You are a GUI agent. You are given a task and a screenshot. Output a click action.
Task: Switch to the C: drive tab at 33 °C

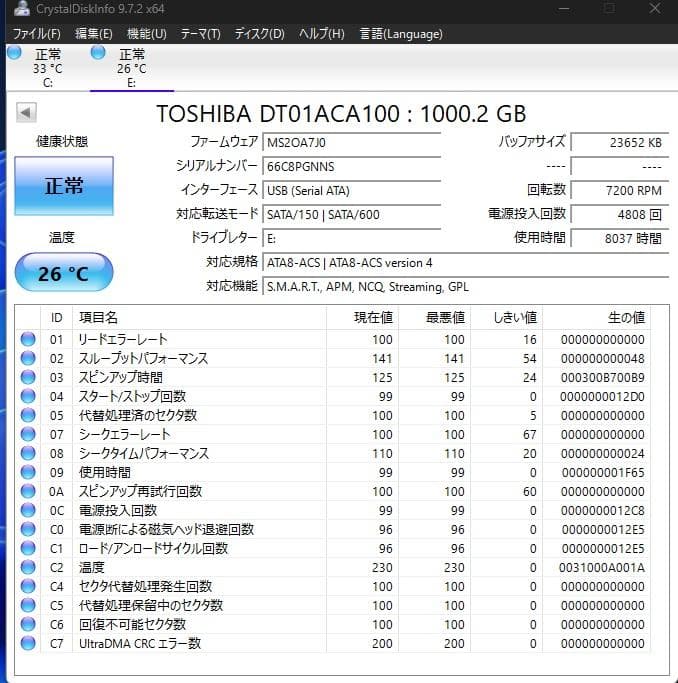(x=47, y=68)
